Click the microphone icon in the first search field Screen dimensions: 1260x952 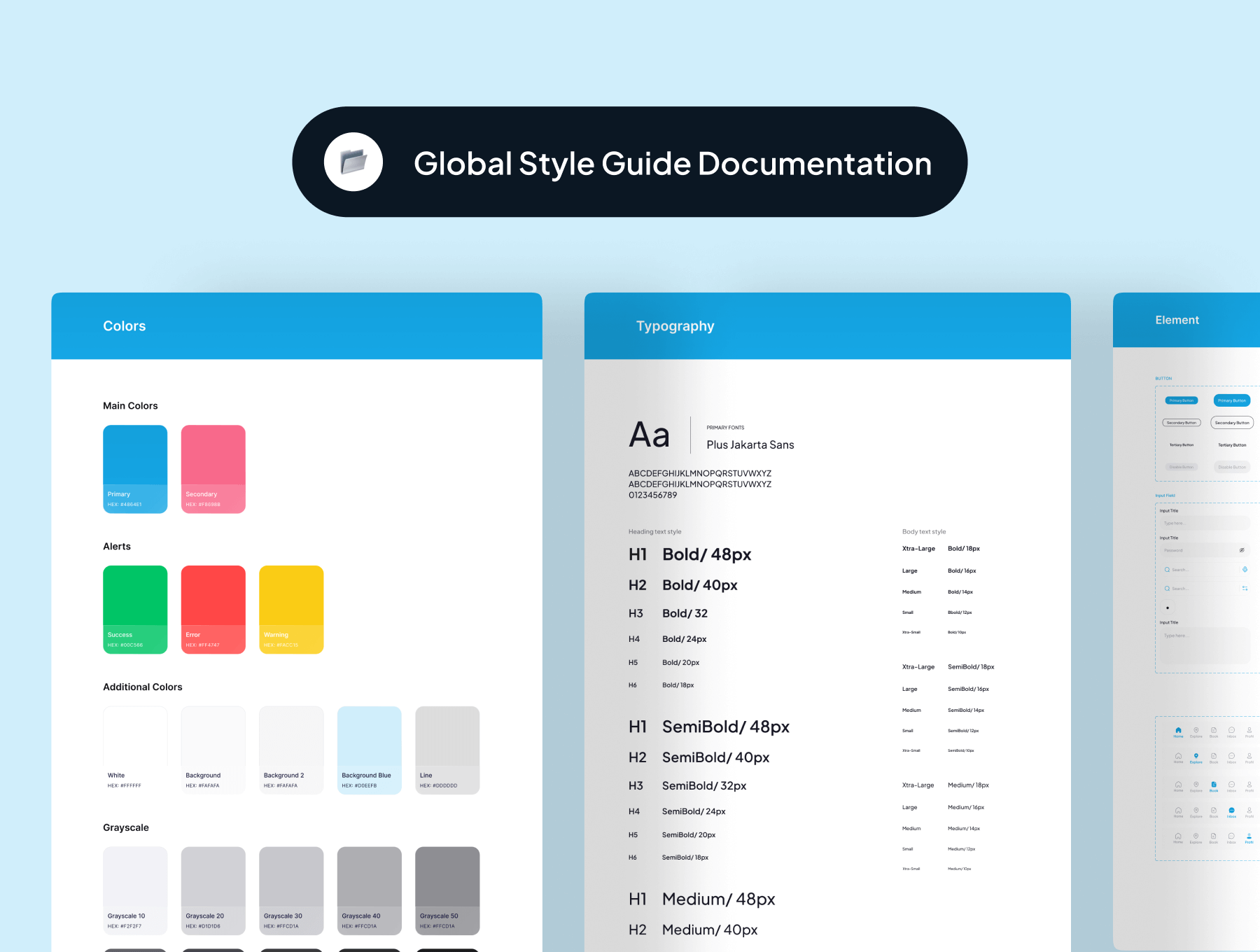[x=1245, y=570]
